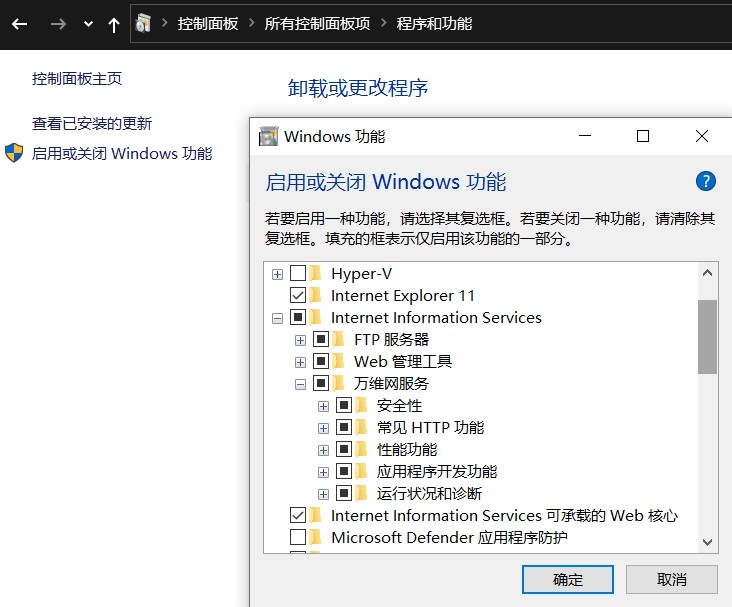Screen dimensions: 732x607
Task: Maximize the Windows 功能 dialog
Action: 643,136
